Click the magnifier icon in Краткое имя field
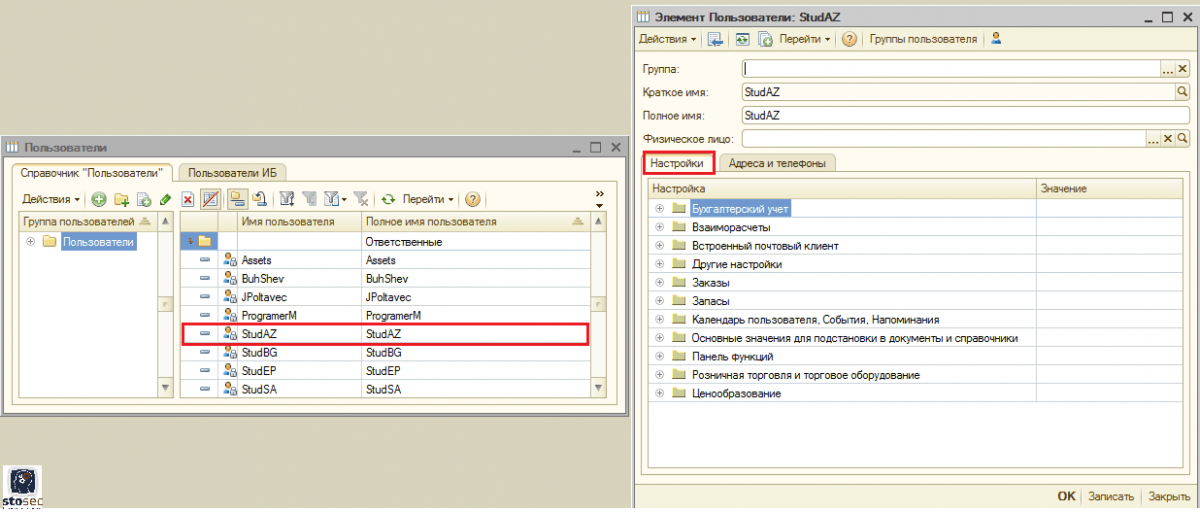 pyautogui.click(x=1181, y=92)
